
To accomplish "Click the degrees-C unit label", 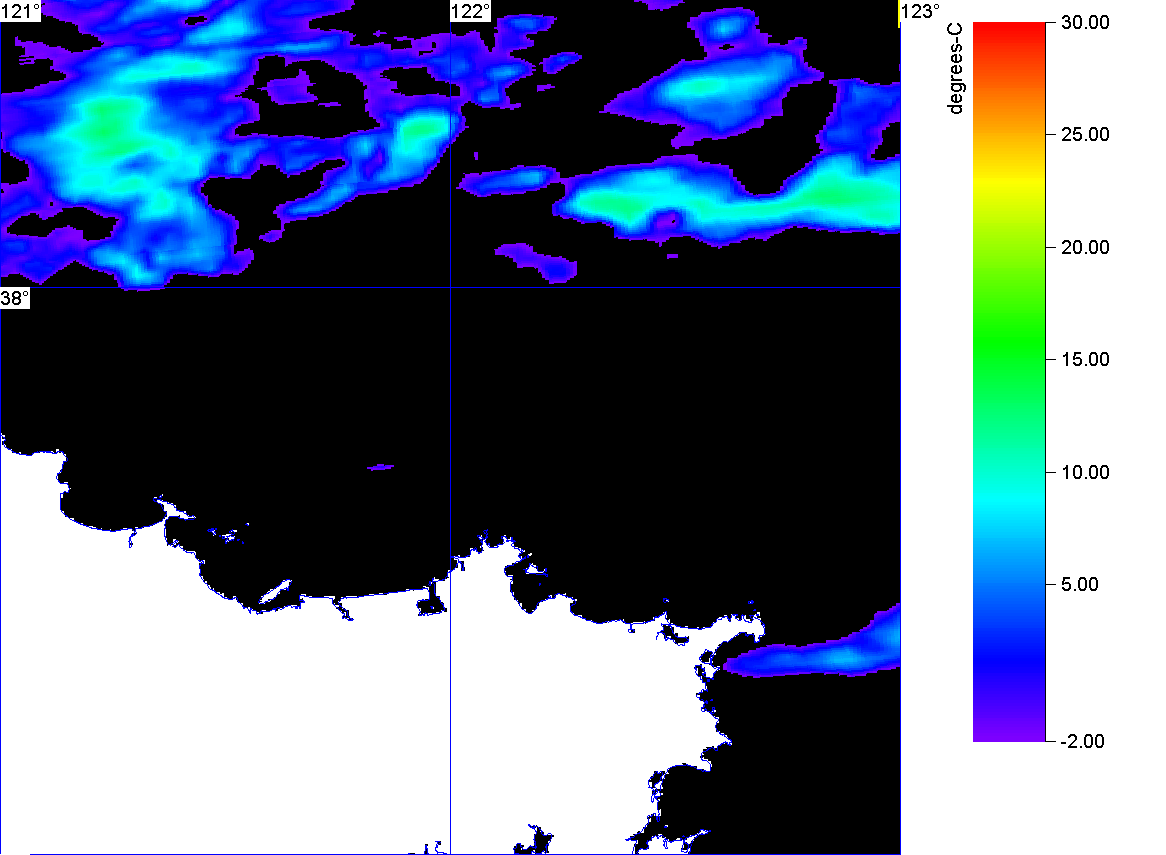I will [955, 68].
